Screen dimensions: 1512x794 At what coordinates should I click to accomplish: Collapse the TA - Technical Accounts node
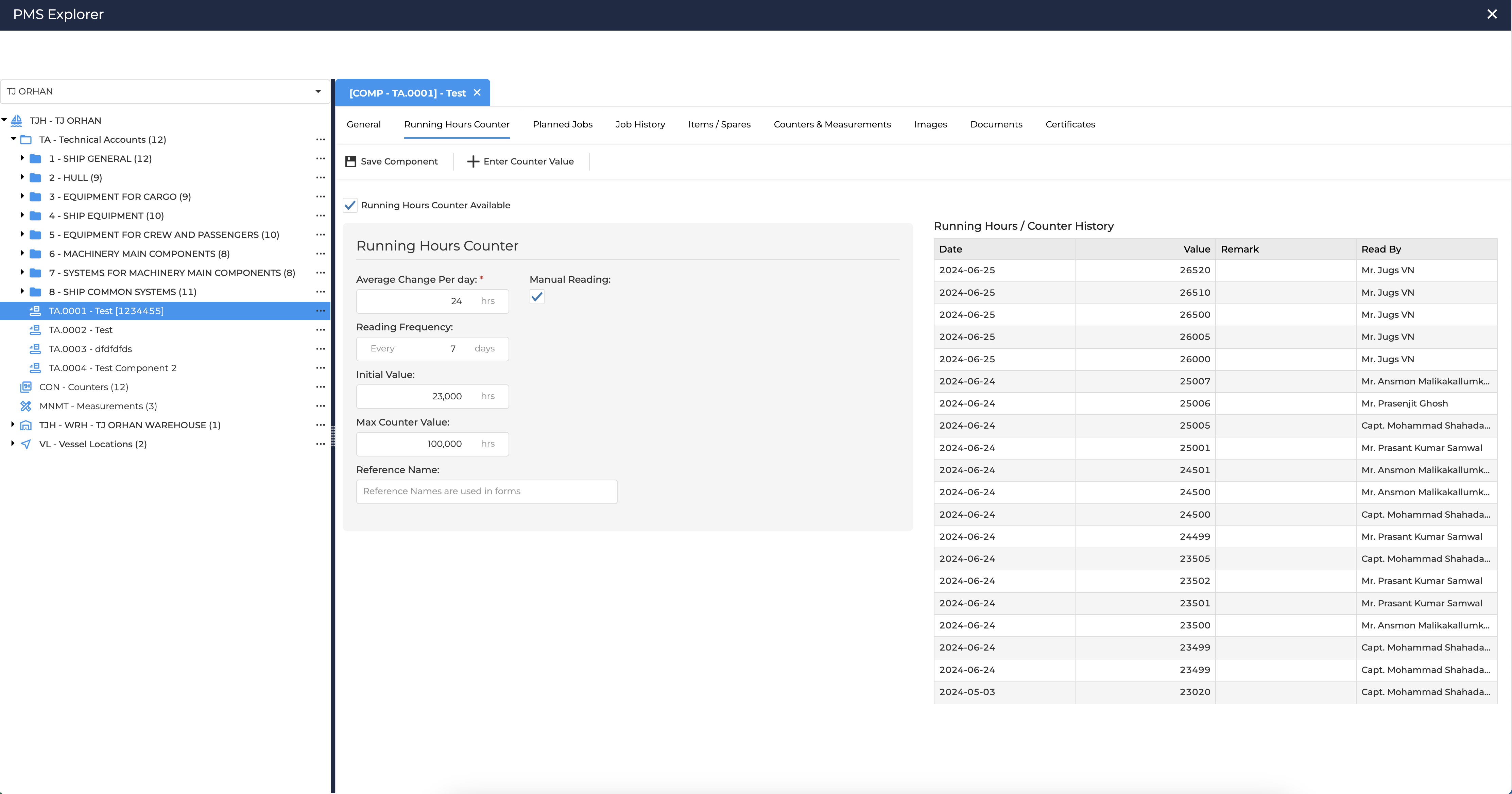(13, 139)
